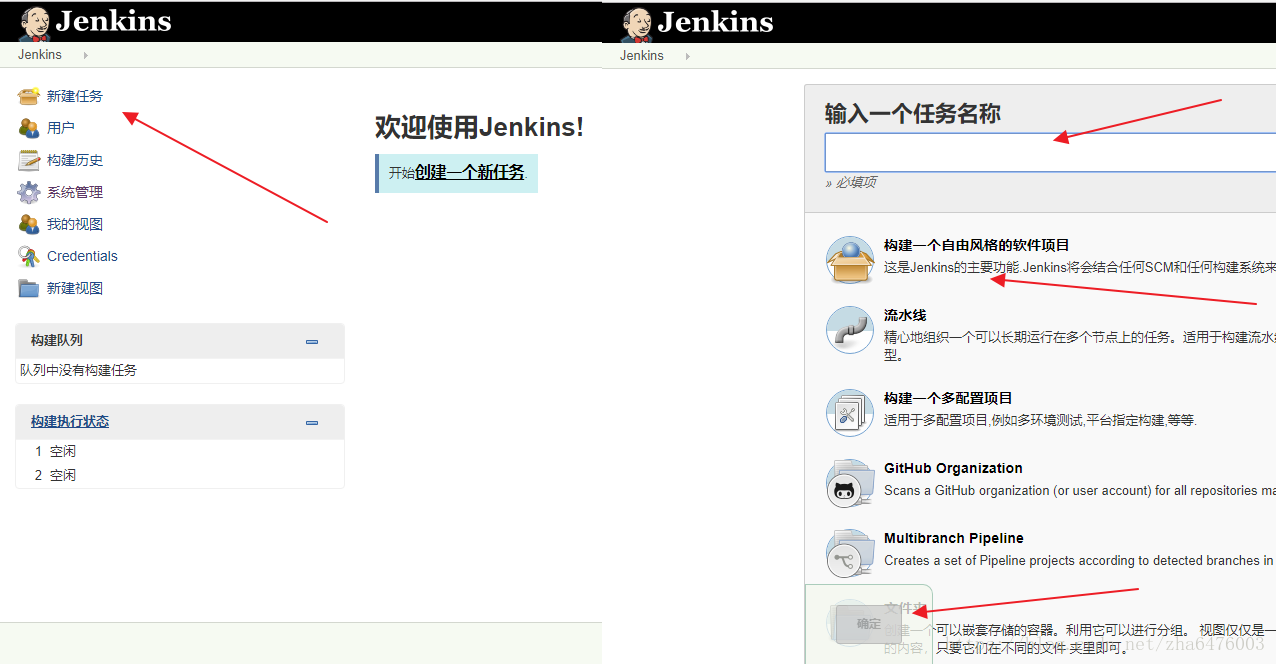Click the 输入一个任务名称 heading
1276x664 pixels.
click(912, 114)
